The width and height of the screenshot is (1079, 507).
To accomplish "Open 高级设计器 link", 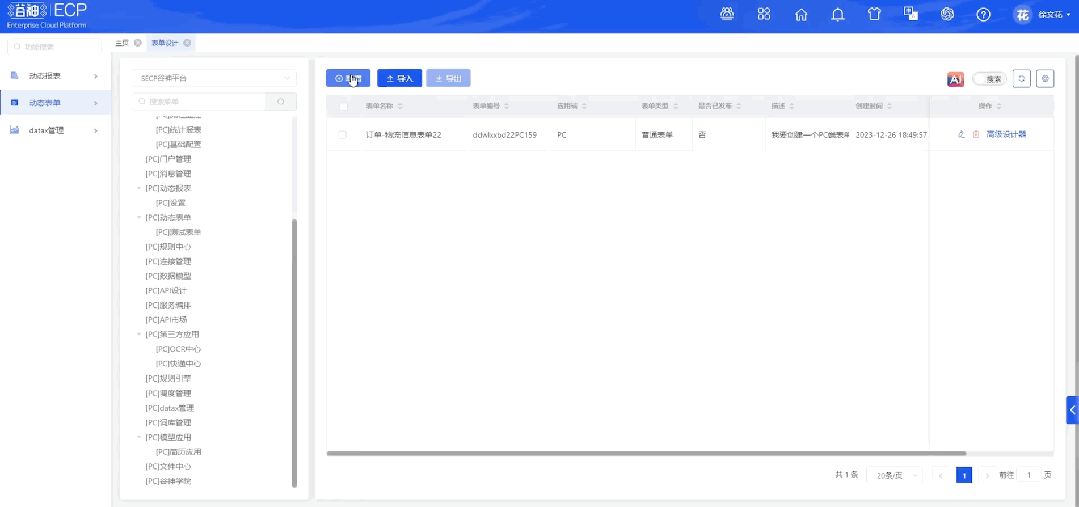I will [x=1006, y=135].
